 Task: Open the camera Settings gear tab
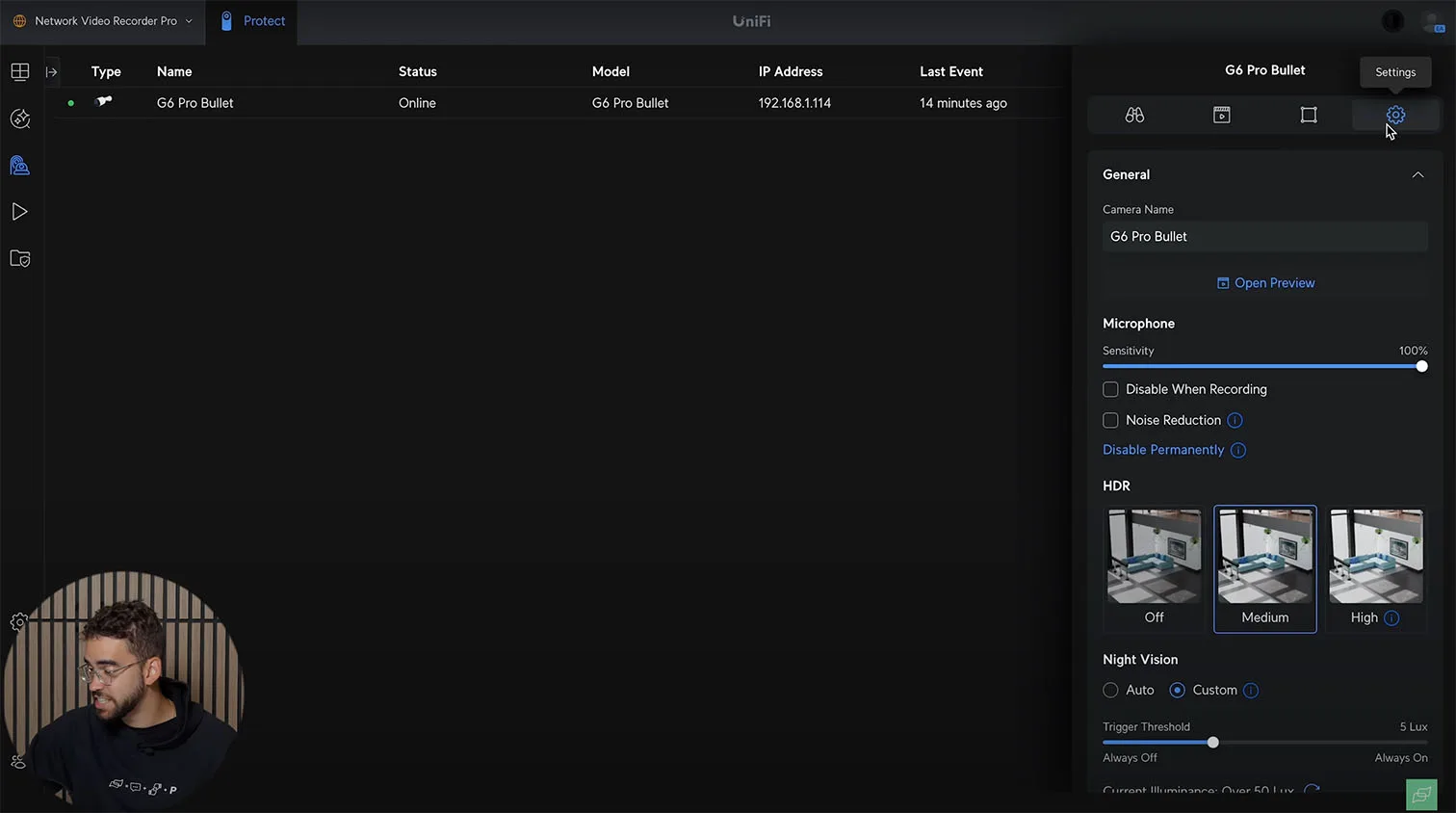click(1395, 115)
